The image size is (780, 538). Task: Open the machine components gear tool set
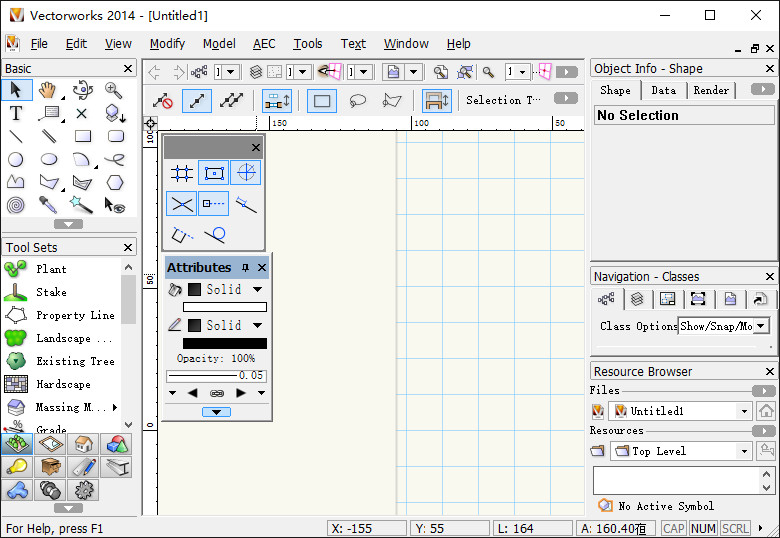(84, 490)
